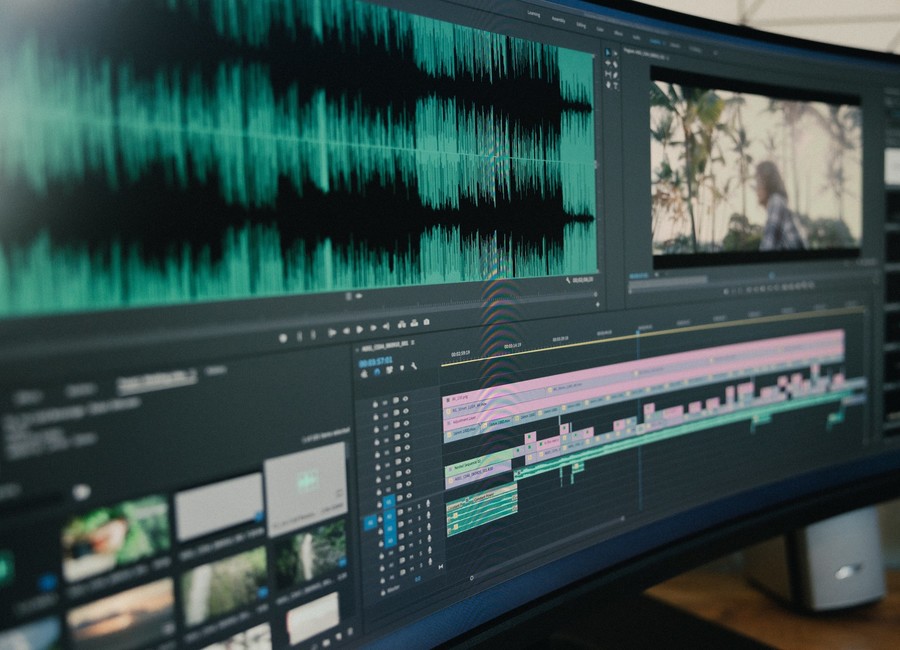This screenshot has height=650, width=900.
Task: Go to Out point in Source monitor
Action: (386, 326)
